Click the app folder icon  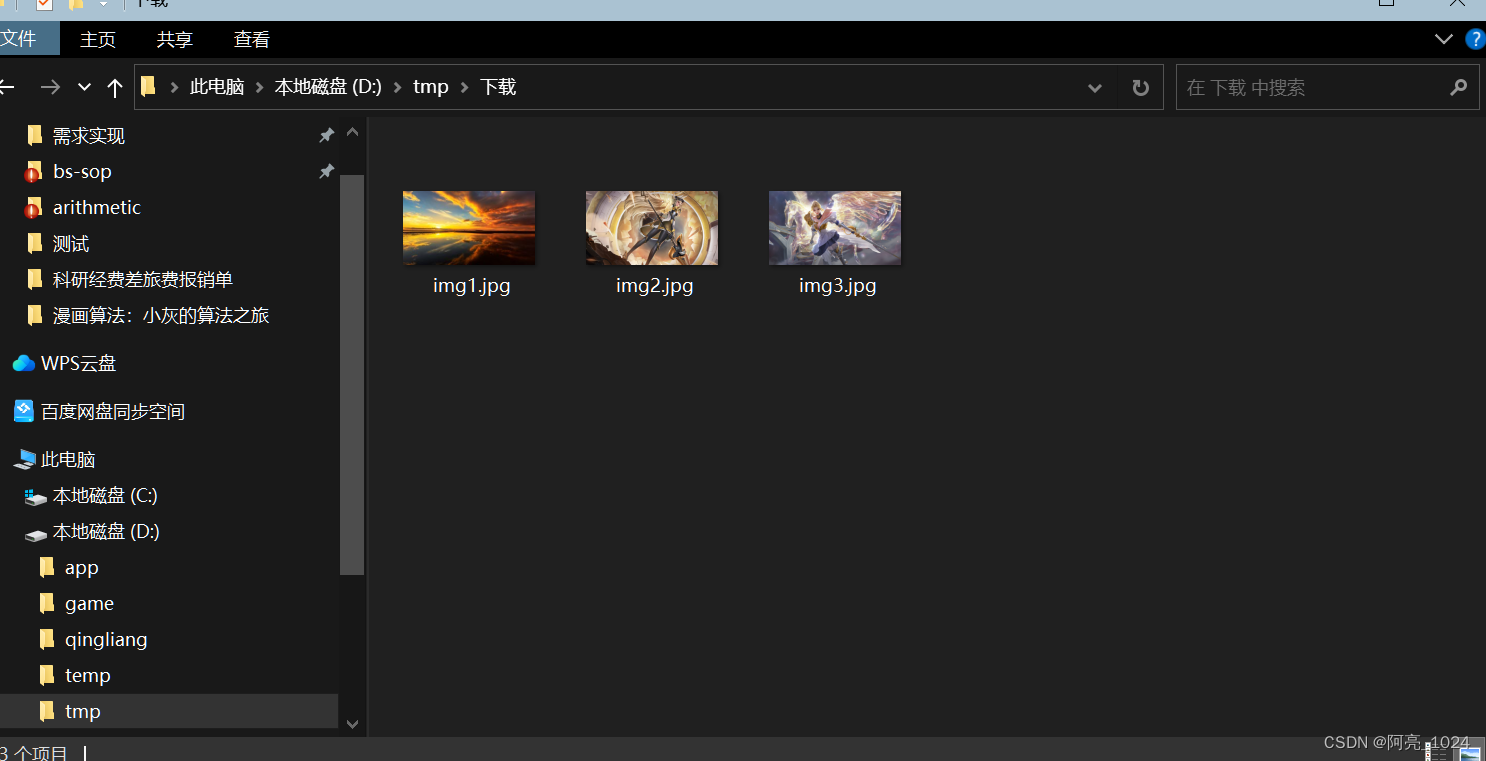click(x=47, y=567)
